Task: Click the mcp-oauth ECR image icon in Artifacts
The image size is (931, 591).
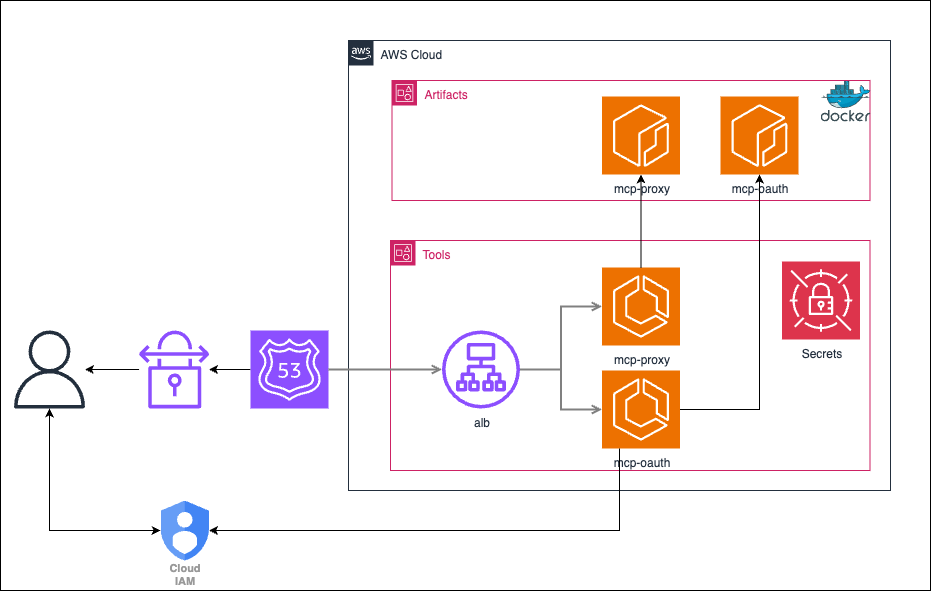Action: 759,135
